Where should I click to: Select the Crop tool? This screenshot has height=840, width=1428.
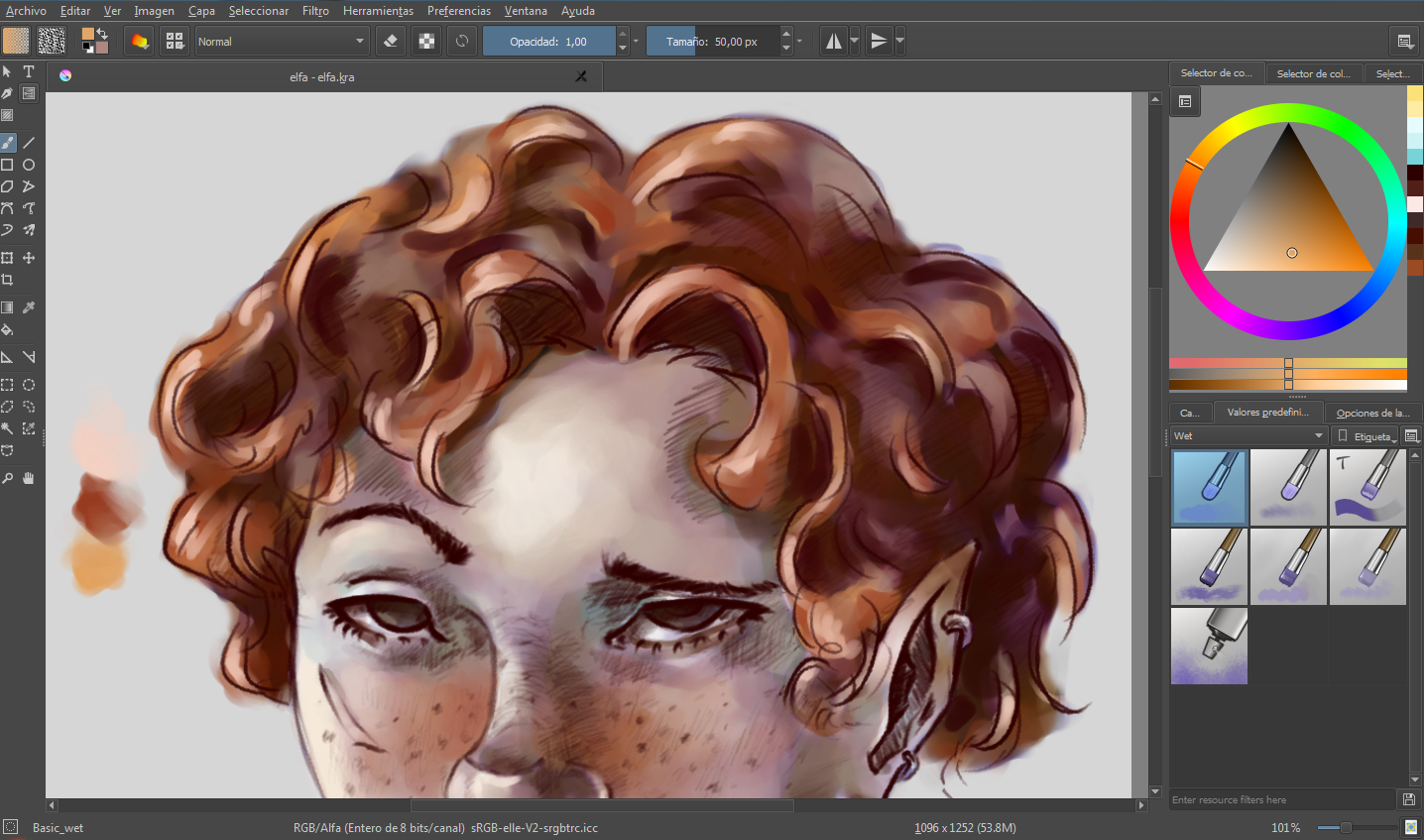(x=7, y=280)
